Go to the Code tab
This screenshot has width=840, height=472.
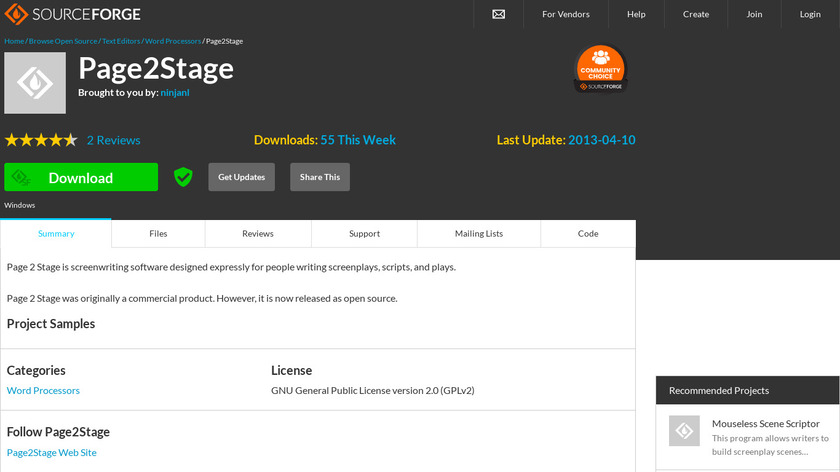pyautogui.click(x=588, y=233)
